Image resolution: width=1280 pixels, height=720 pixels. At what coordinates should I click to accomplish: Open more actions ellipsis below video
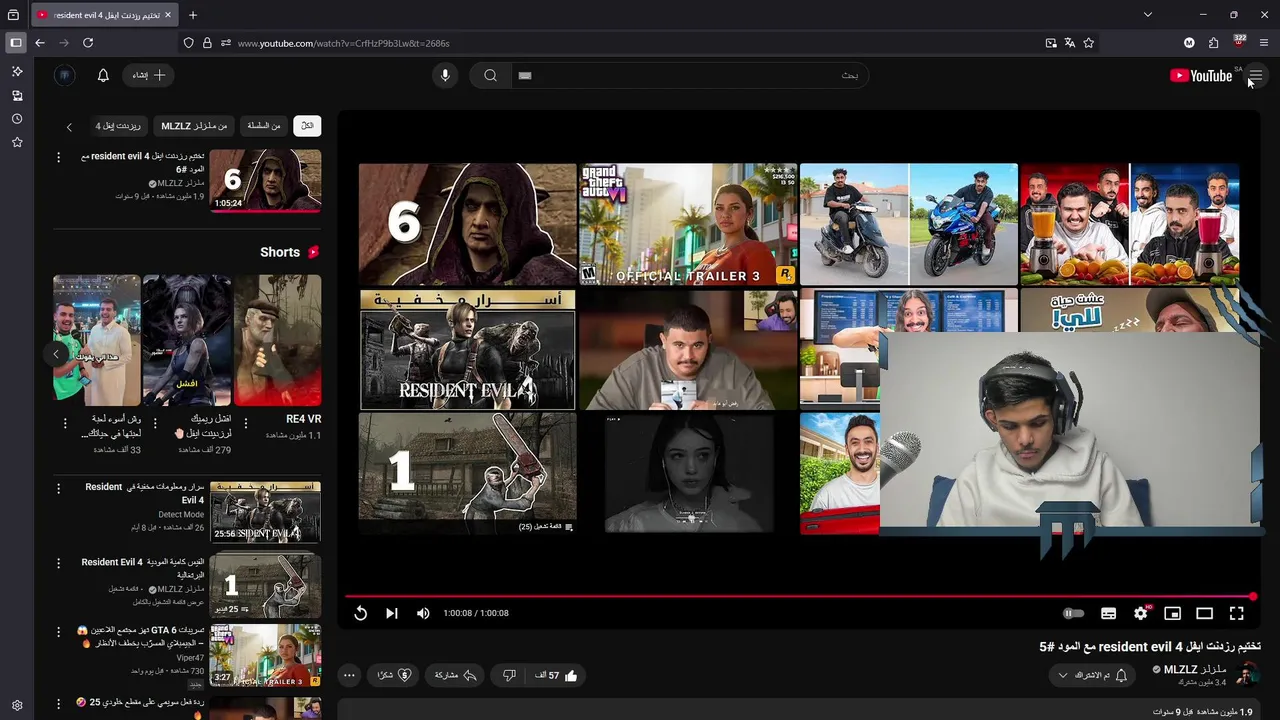point(349,675)
